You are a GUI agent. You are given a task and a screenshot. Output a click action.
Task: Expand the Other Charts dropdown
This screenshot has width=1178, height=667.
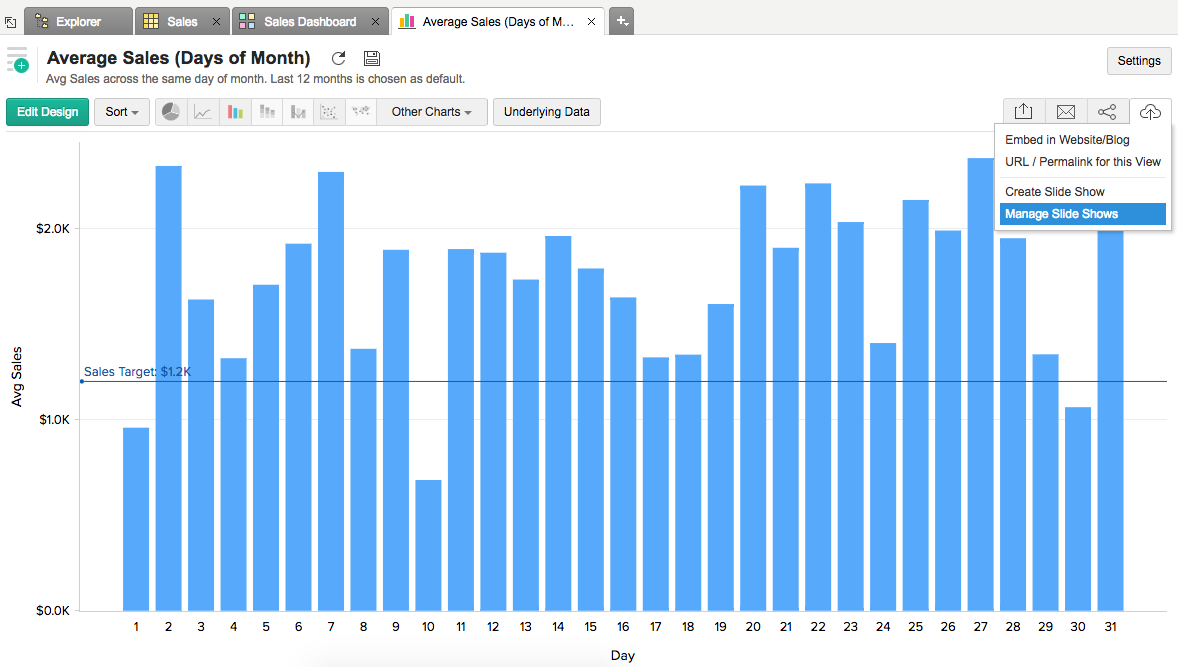coord(431,112)
